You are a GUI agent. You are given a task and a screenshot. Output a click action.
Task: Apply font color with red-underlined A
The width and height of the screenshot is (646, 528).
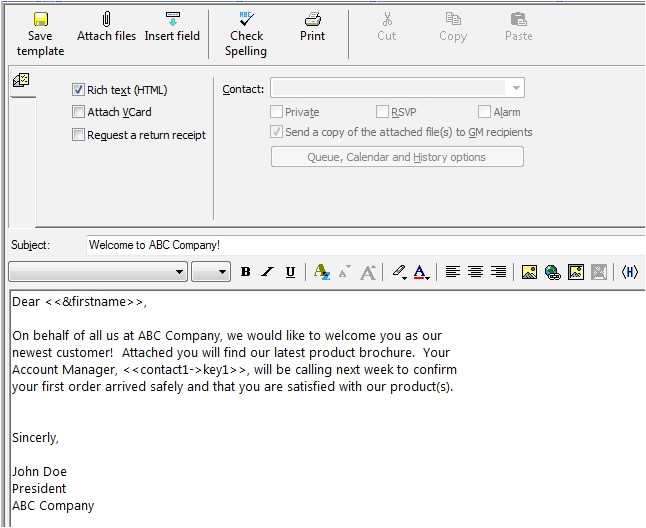click(419, 272)
